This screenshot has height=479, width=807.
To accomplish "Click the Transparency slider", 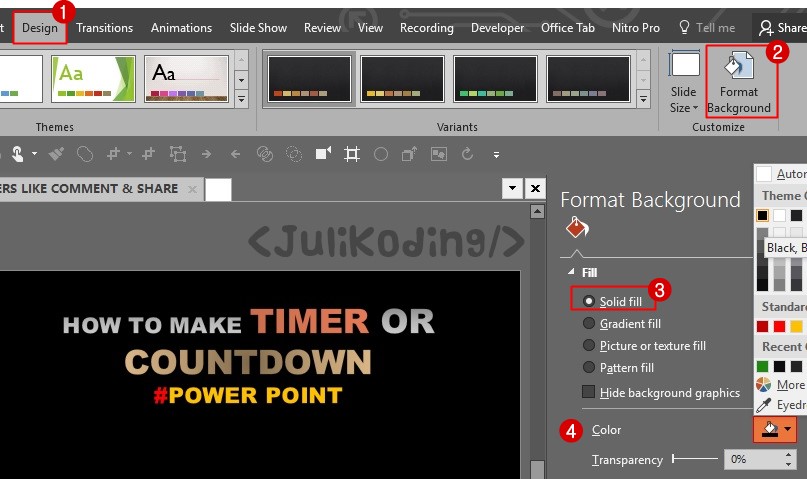I will coord(695,458).
